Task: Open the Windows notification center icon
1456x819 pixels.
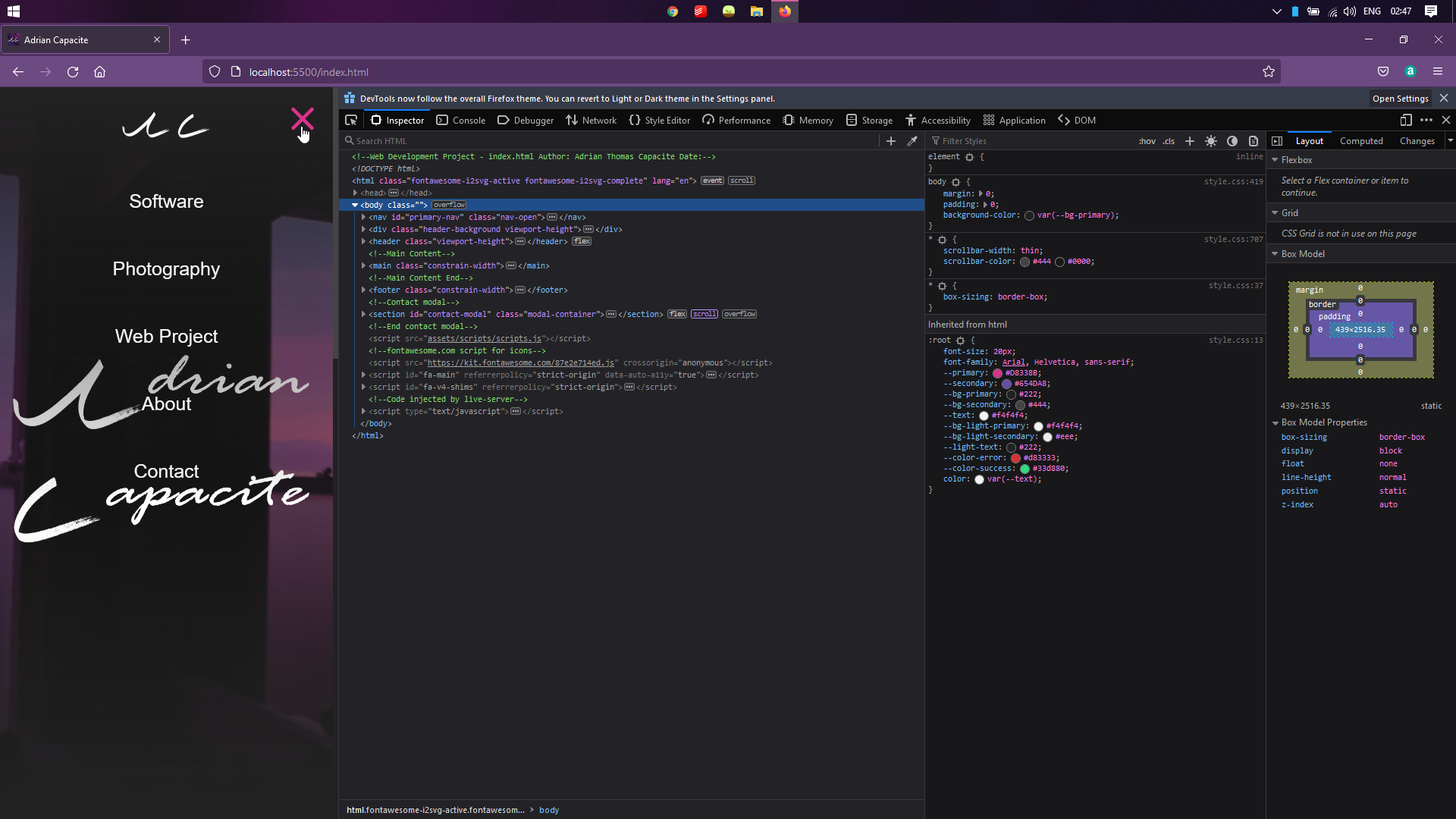Action: point(1431,11)
